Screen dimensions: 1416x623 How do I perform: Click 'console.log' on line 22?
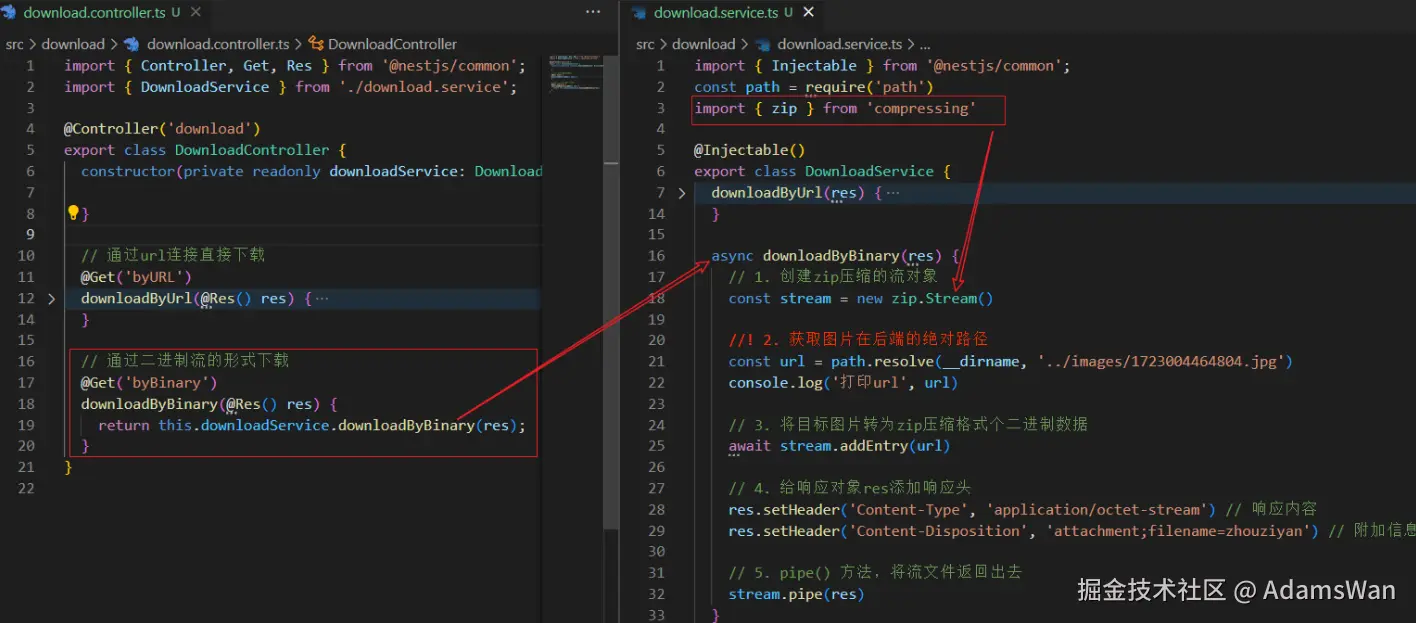775,383
